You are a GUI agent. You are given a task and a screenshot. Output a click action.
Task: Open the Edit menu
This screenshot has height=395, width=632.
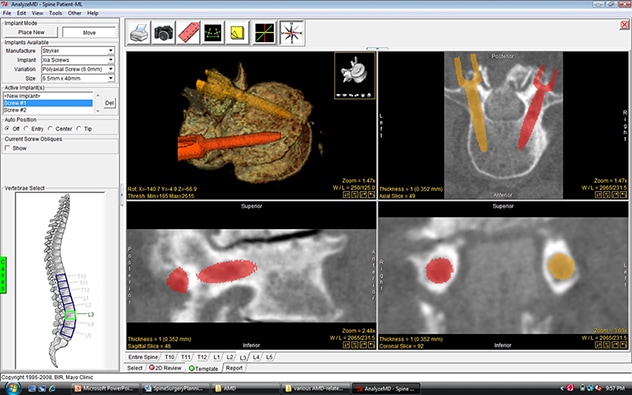(21, 13)
